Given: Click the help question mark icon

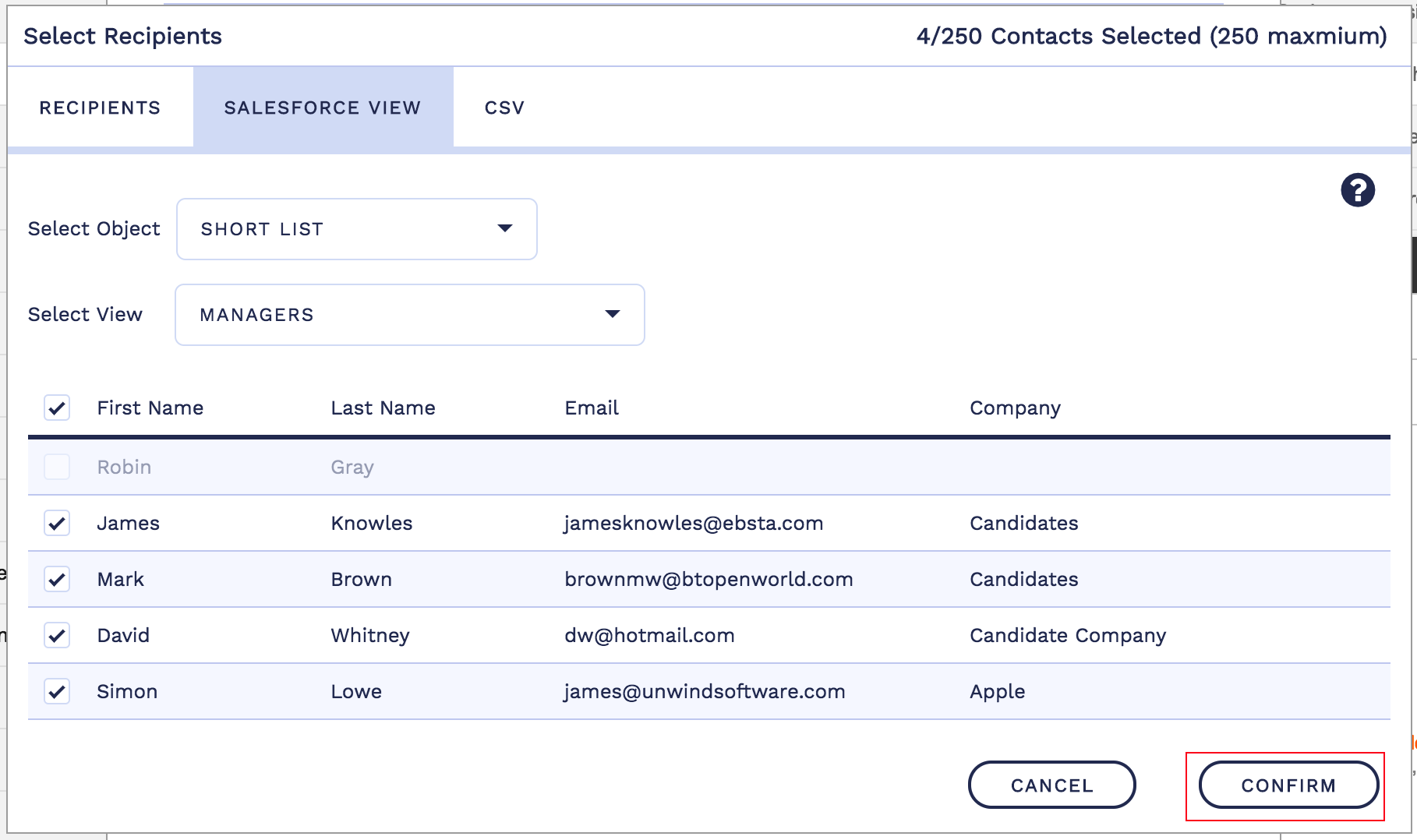Looking at the screenshot, I should [x=1357, y=190].
